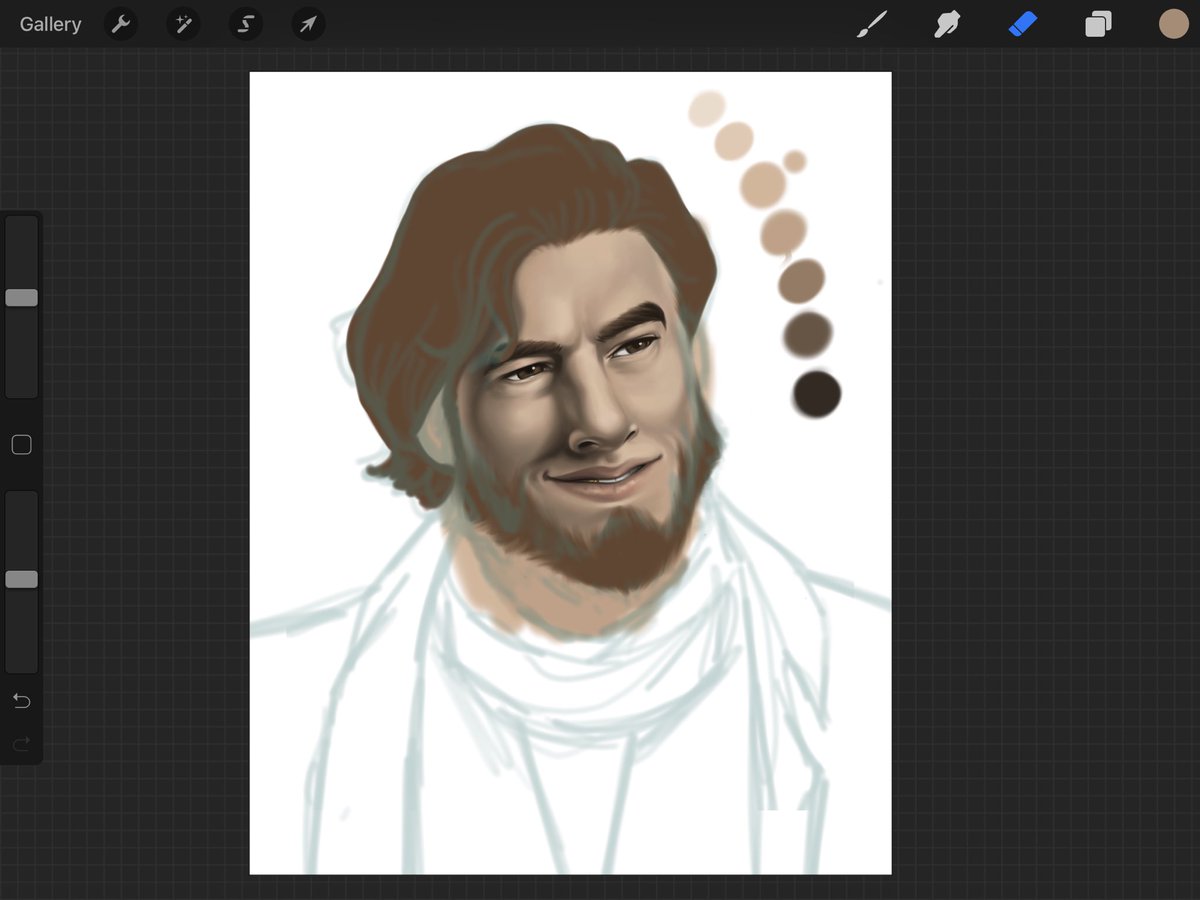Return to the Gallery

(50, 24)
